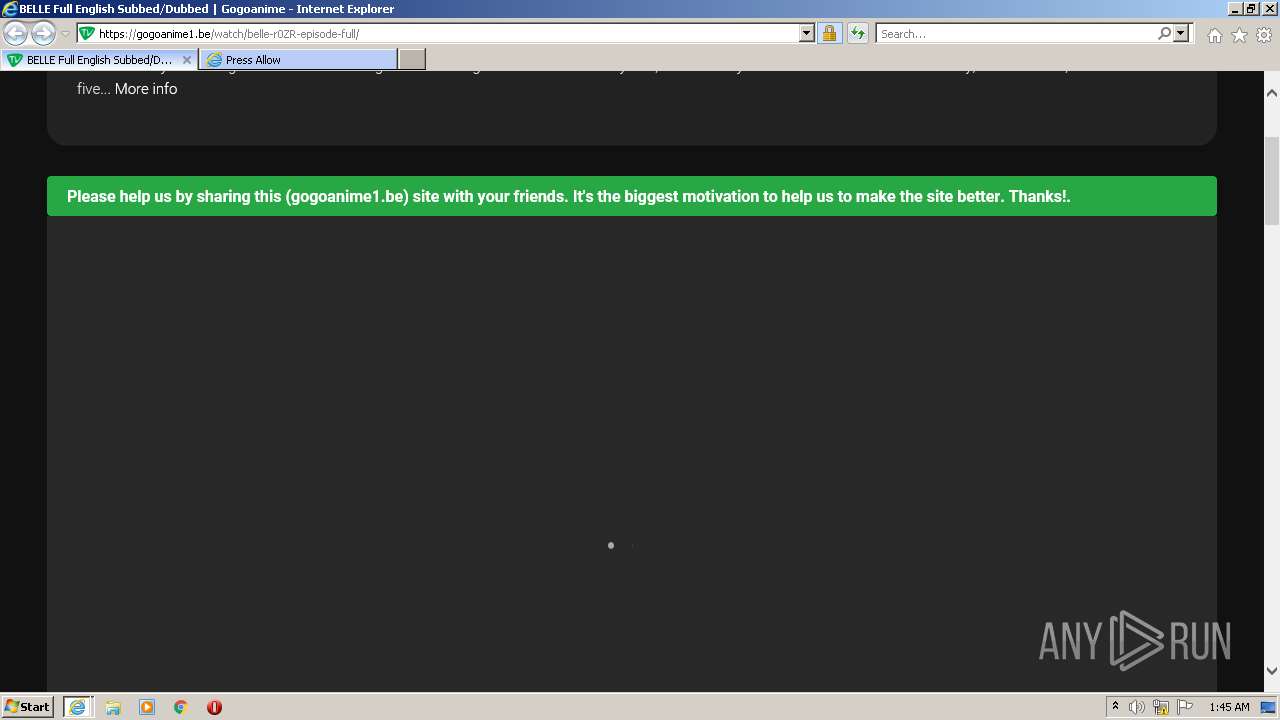Open the Action Center flag icon
The image size is (1280, 720).
click(x=1185, y=707)
